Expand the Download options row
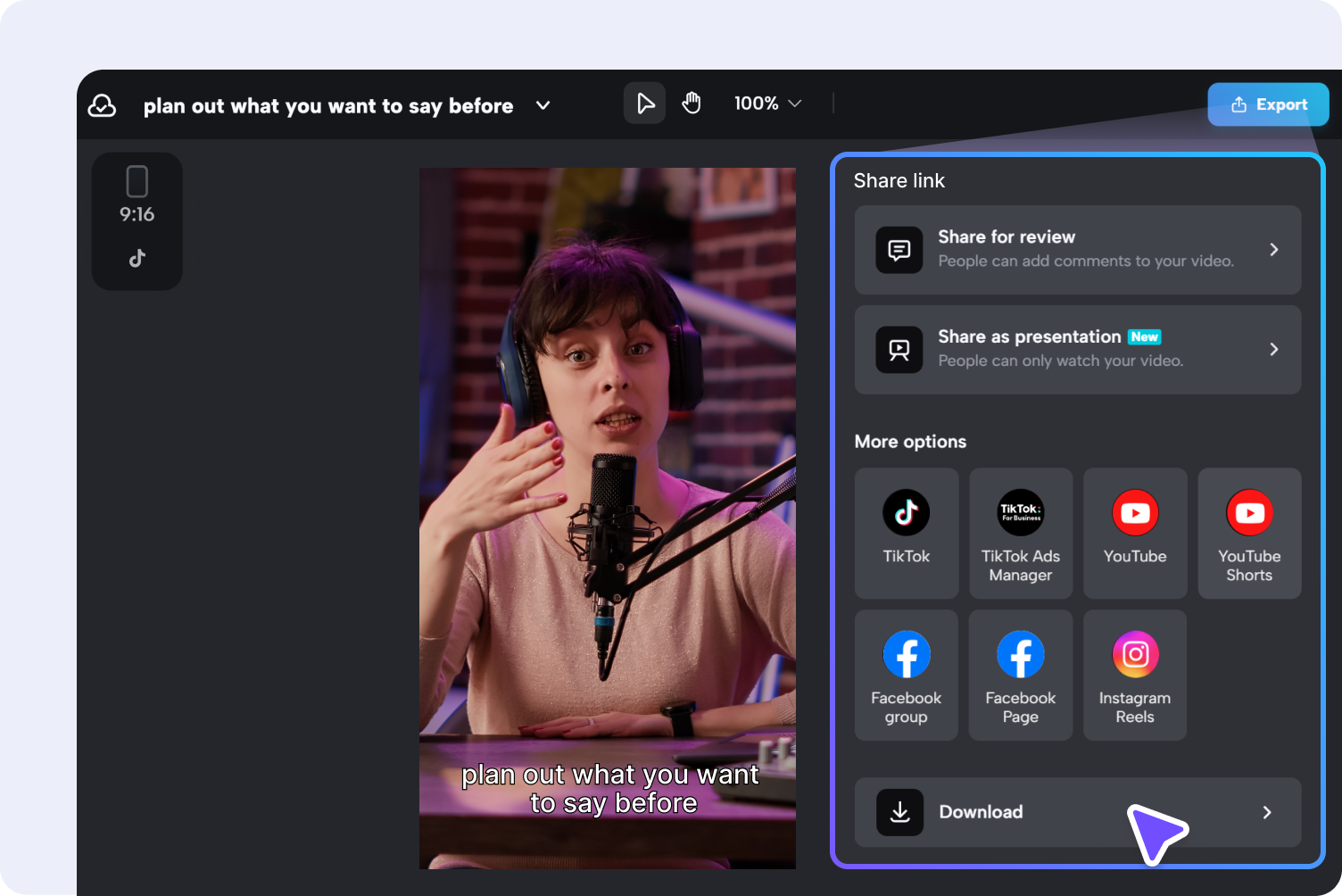Viewport: 1342px width, 896px height. pyautogui.click(x=1077, y=812)
